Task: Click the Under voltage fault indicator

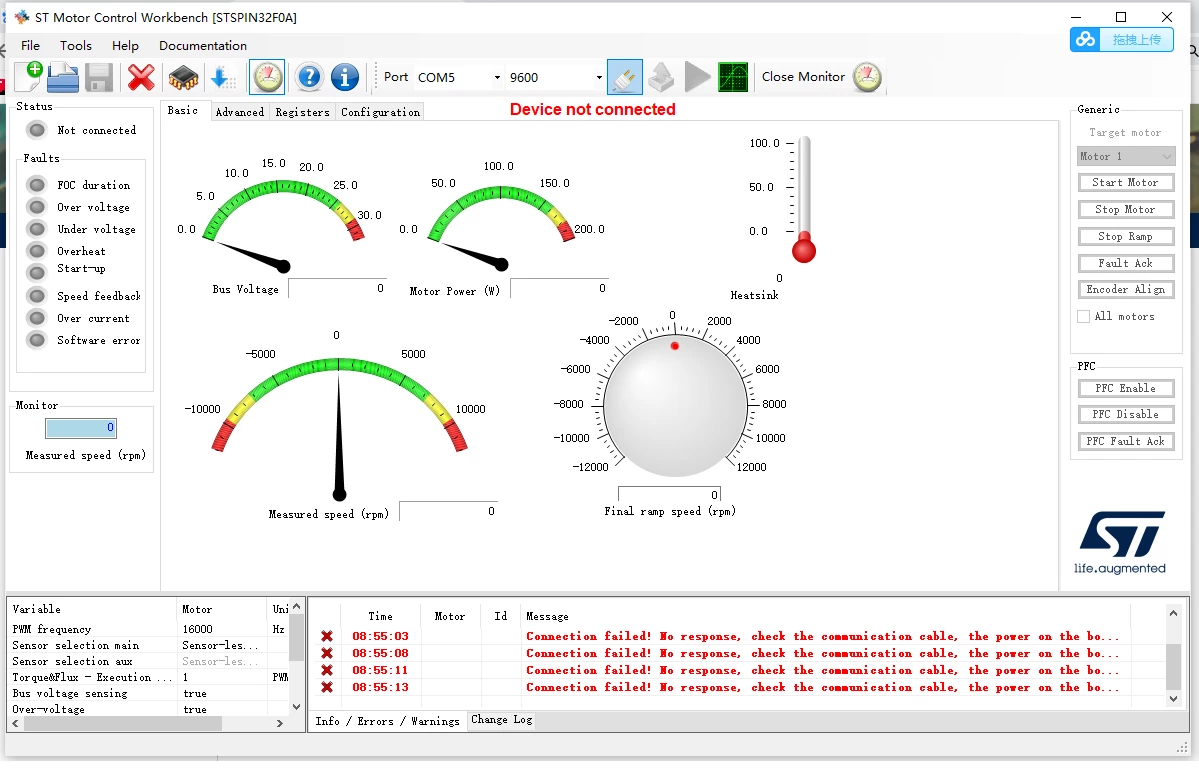Action: click(36, 229)
